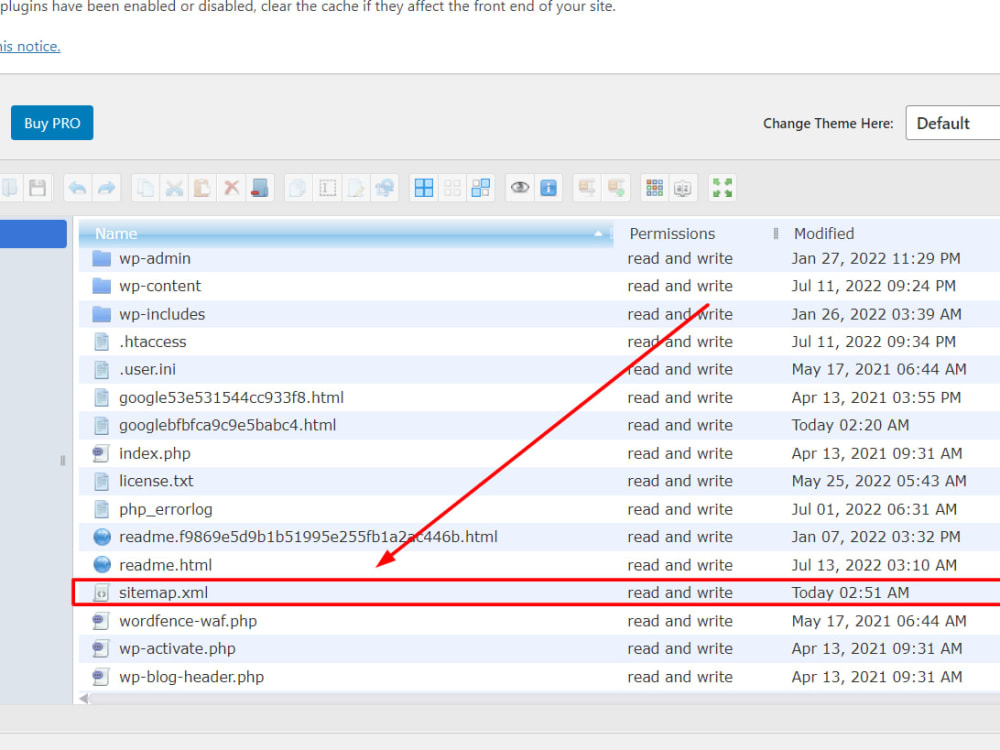Viewport: 1000px width, 750px height.
Task: Click the red X Delete icon
Action: tap(231, 188)
